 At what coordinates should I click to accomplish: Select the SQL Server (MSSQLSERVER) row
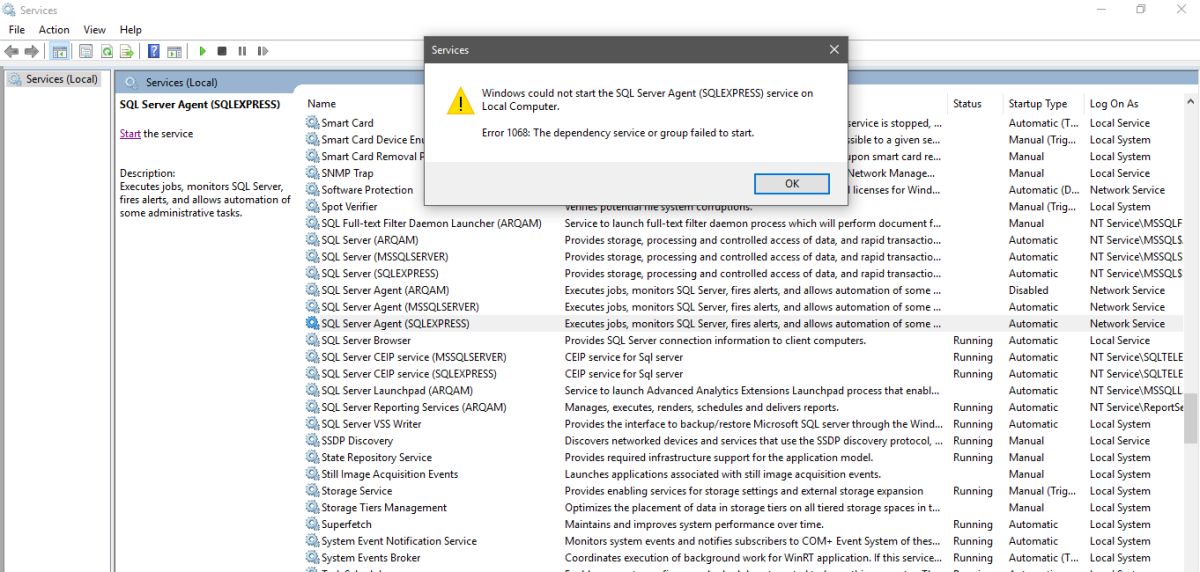click(x=743, y=257)
